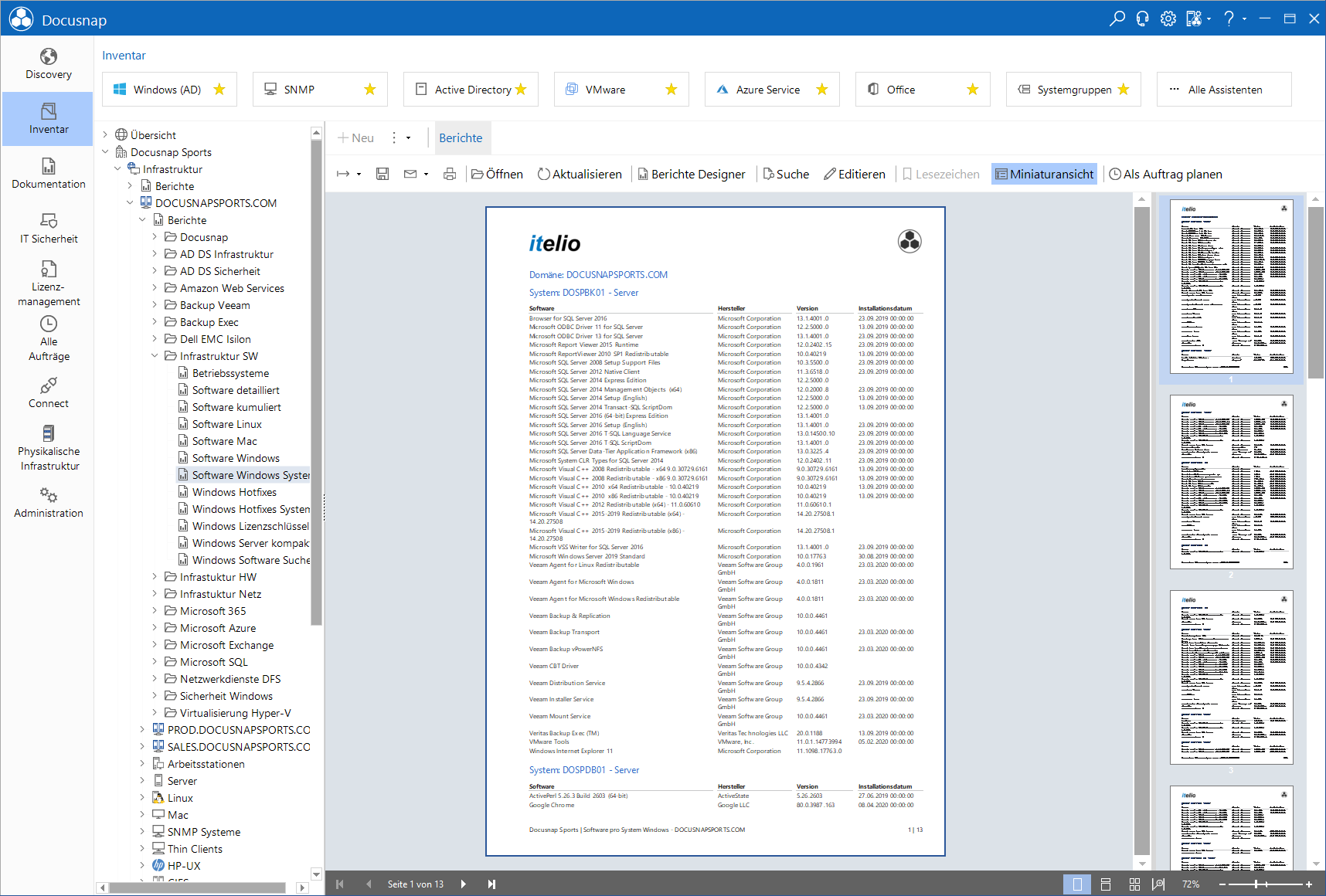Click the save report icon
The width and height of the screenshot is (1326, 896).
tap(382, 175)
